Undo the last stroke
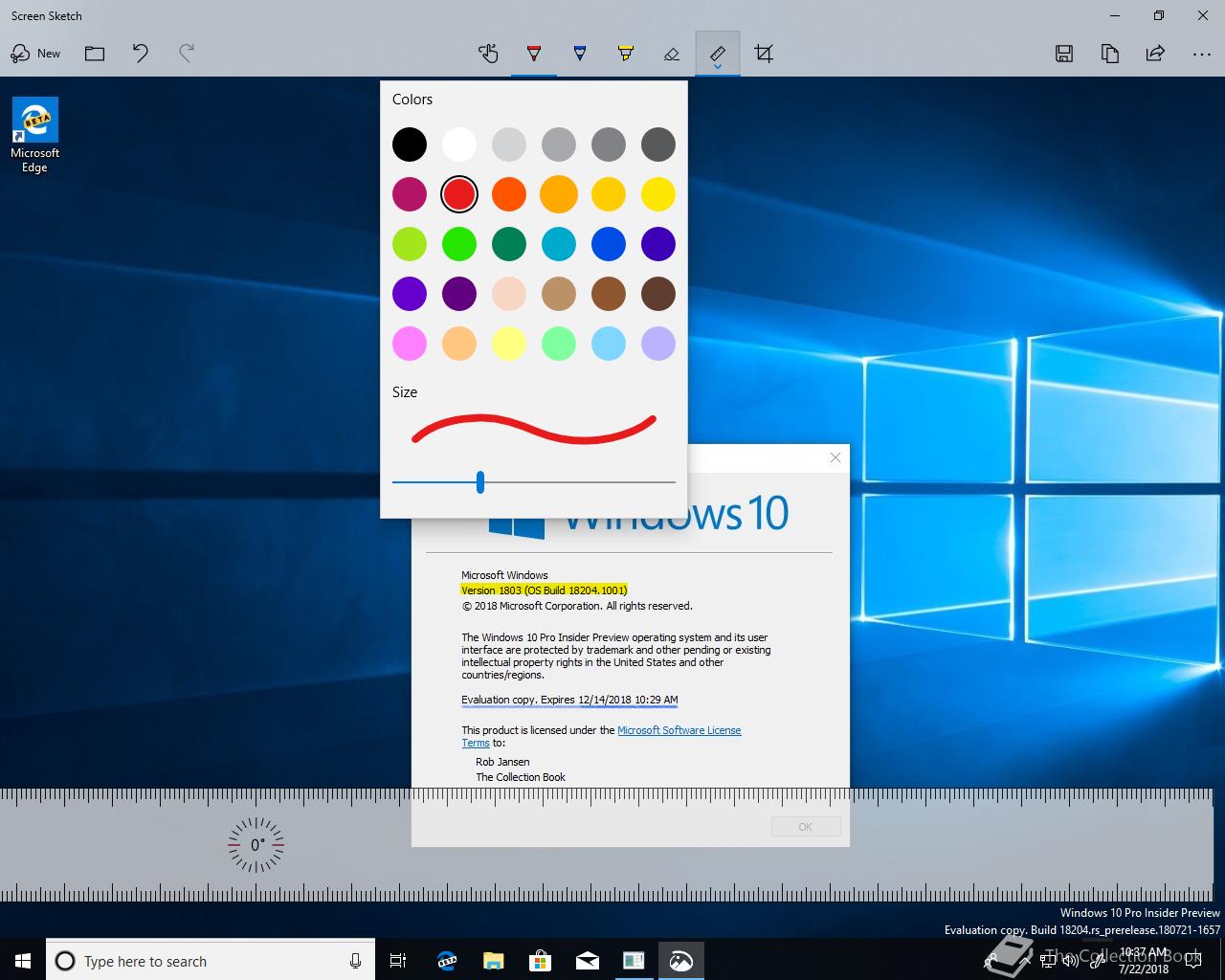This screenshot has height=980, width=1225. [x=141, y=54]
